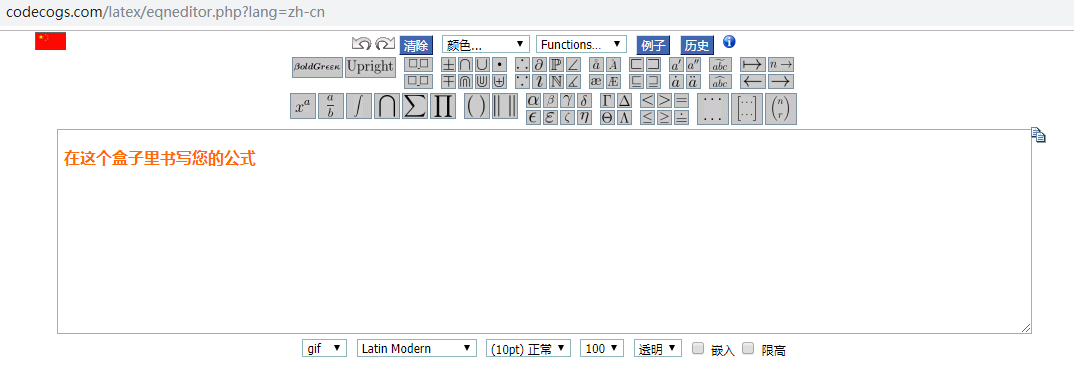This screenshot has height=390, width=1074.
Task: Insert the left arrow symbol
Action: tap(753, 82)
